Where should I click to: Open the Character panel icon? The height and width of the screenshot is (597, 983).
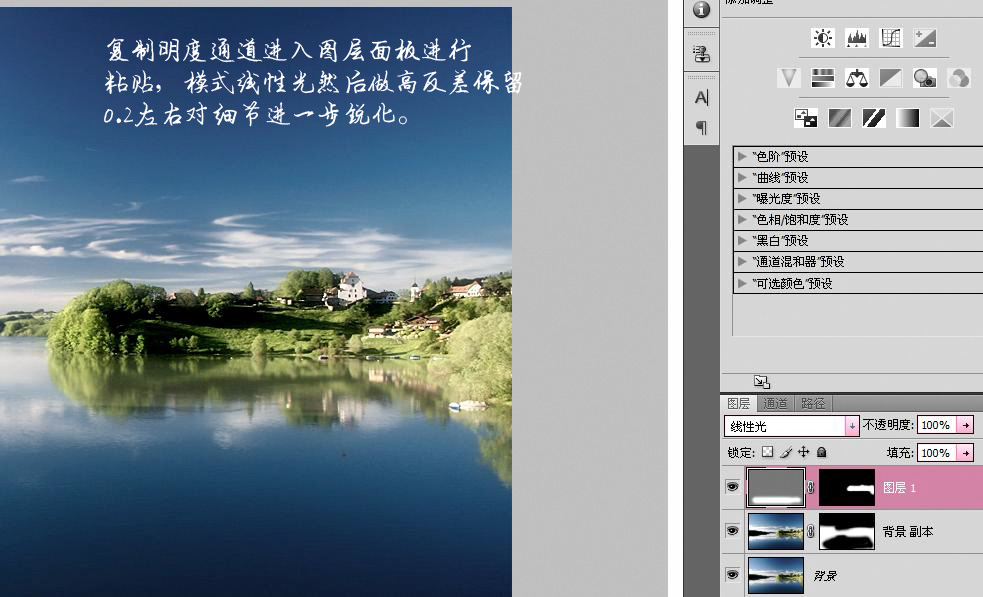coord(702,97)
